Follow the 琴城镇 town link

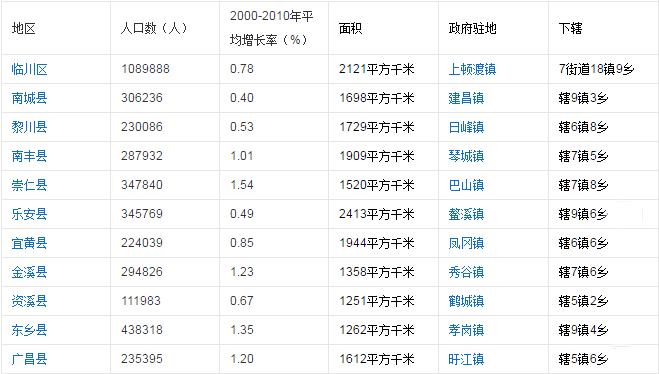point(466,156)
